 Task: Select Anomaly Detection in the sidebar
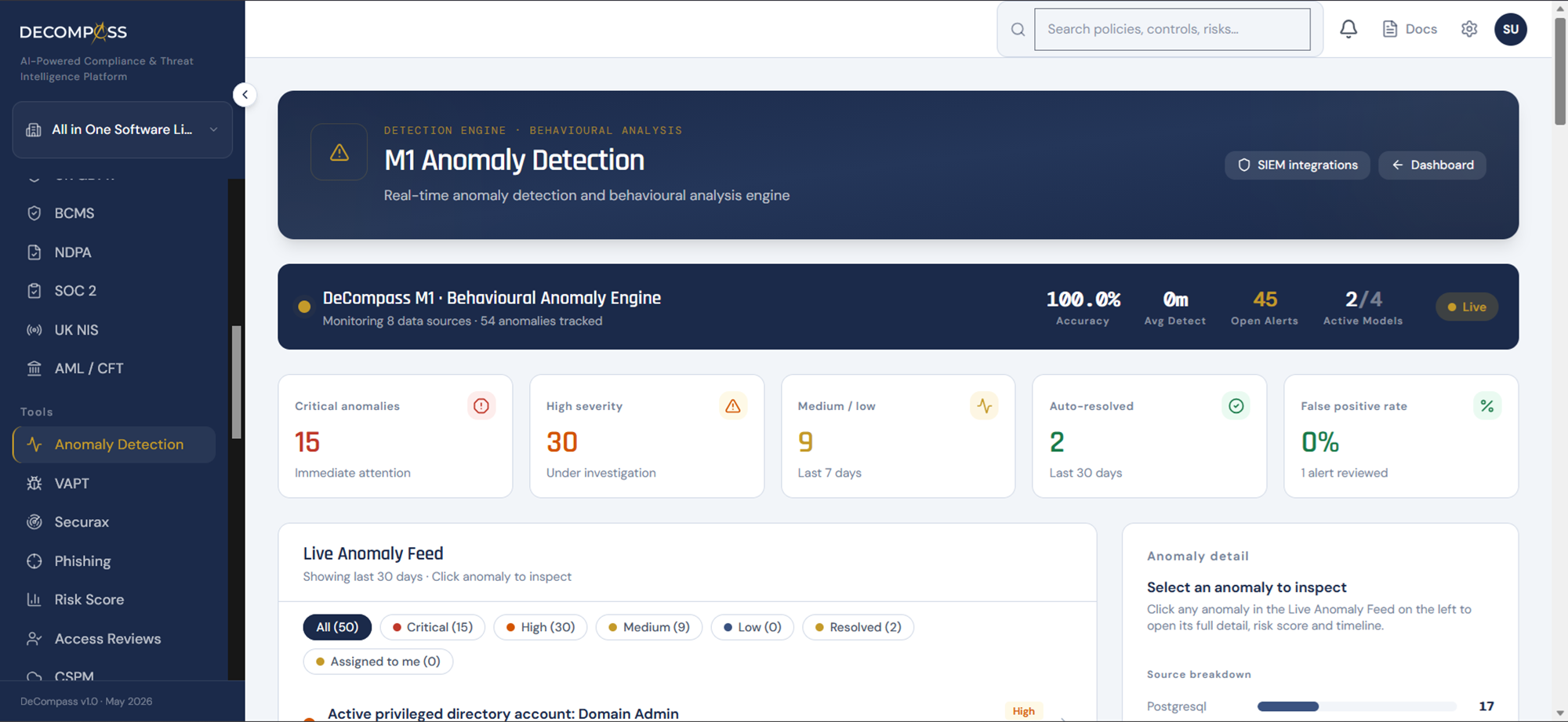pos(114,444)
